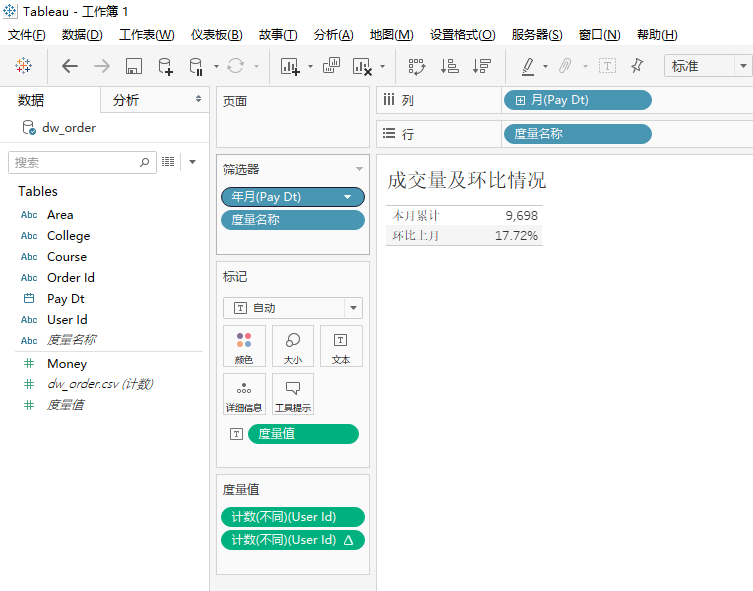Click the dw_order data source icon
This screenshot has width=753, height=591.
[x=29, y=128]
